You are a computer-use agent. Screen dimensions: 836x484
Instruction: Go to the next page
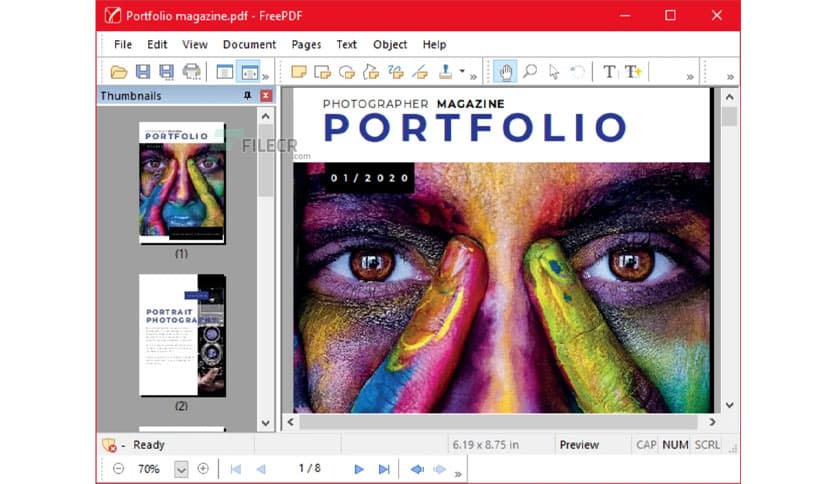pyautogui.click(x=359, y=468)
